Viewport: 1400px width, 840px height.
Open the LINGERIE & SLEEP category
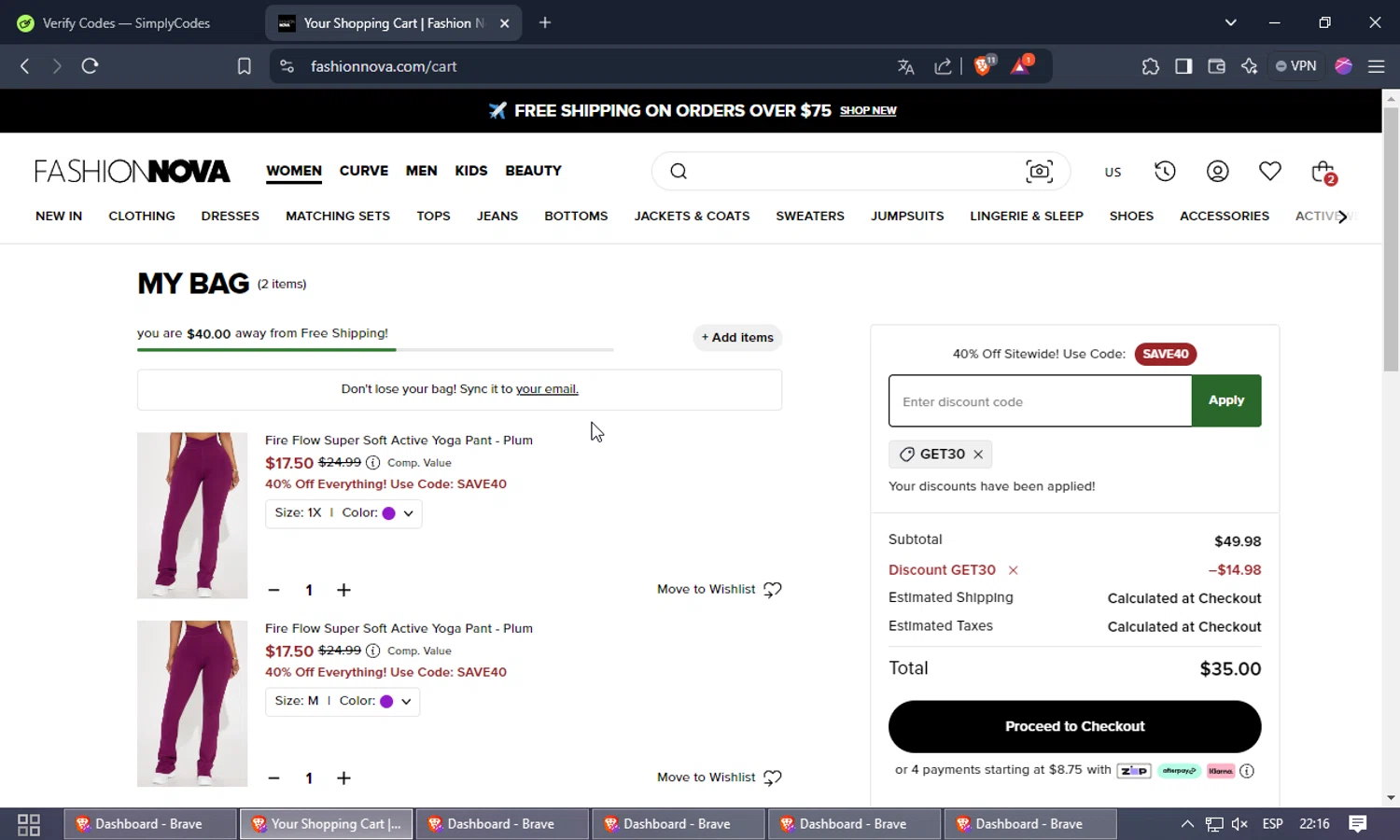[x=1027, y=216]
